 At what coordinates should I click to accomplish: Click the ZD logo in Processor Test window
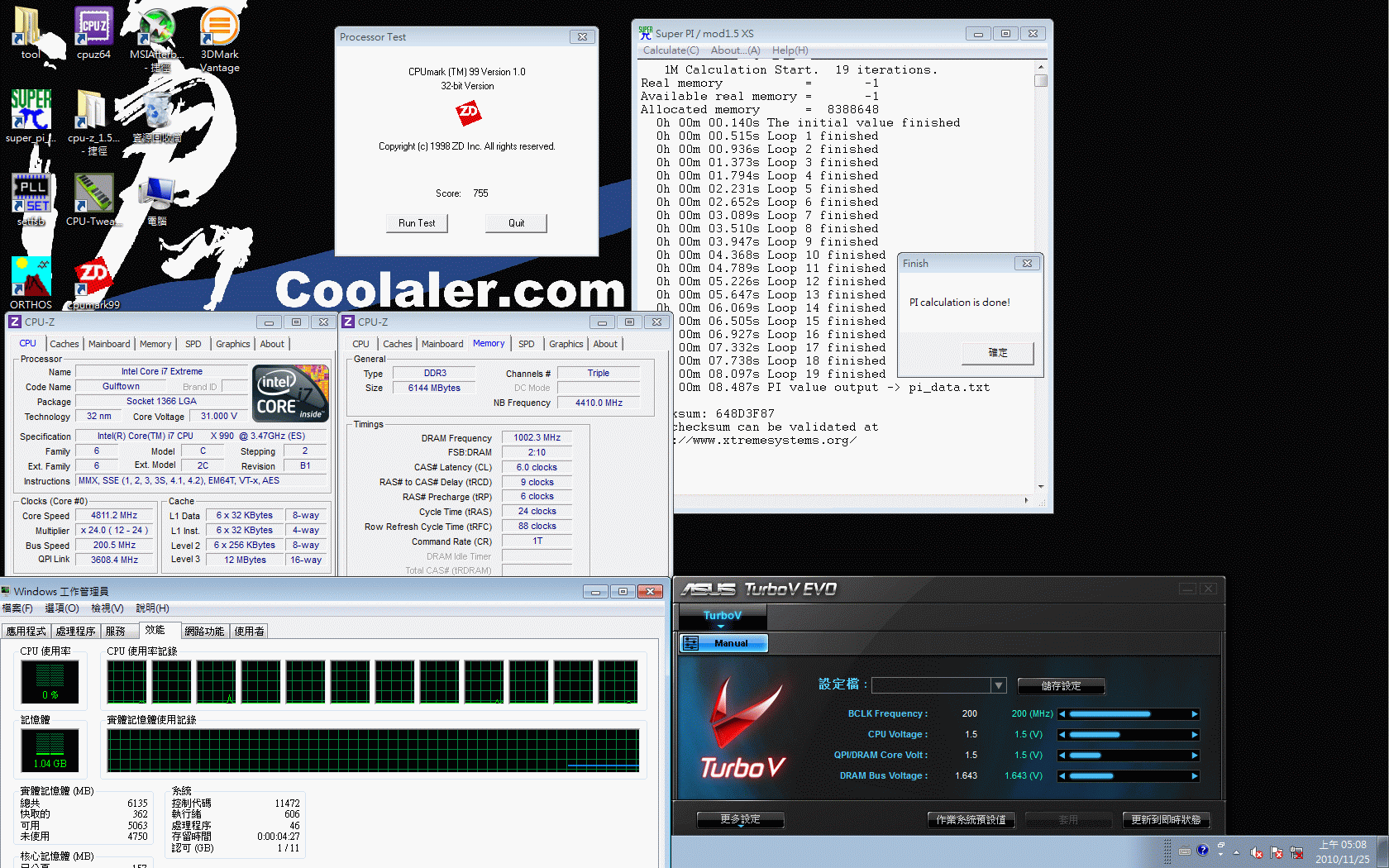pos(469,112)
